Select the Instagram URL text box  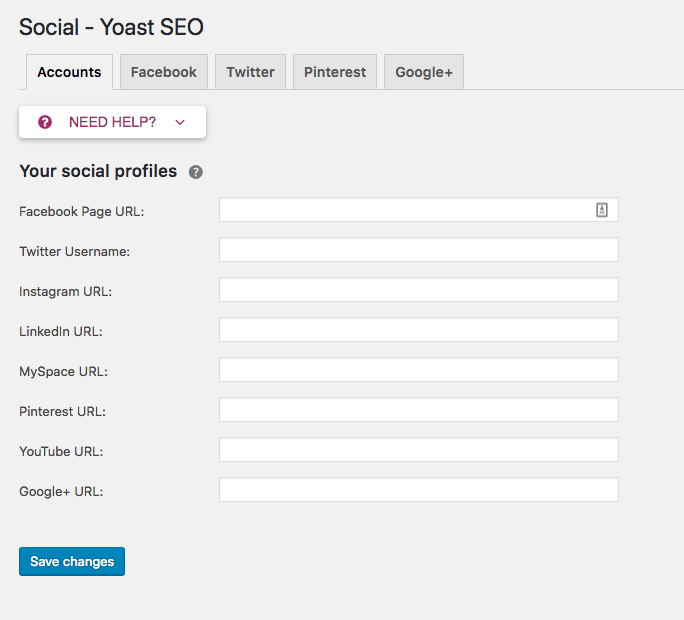(418, 290)
